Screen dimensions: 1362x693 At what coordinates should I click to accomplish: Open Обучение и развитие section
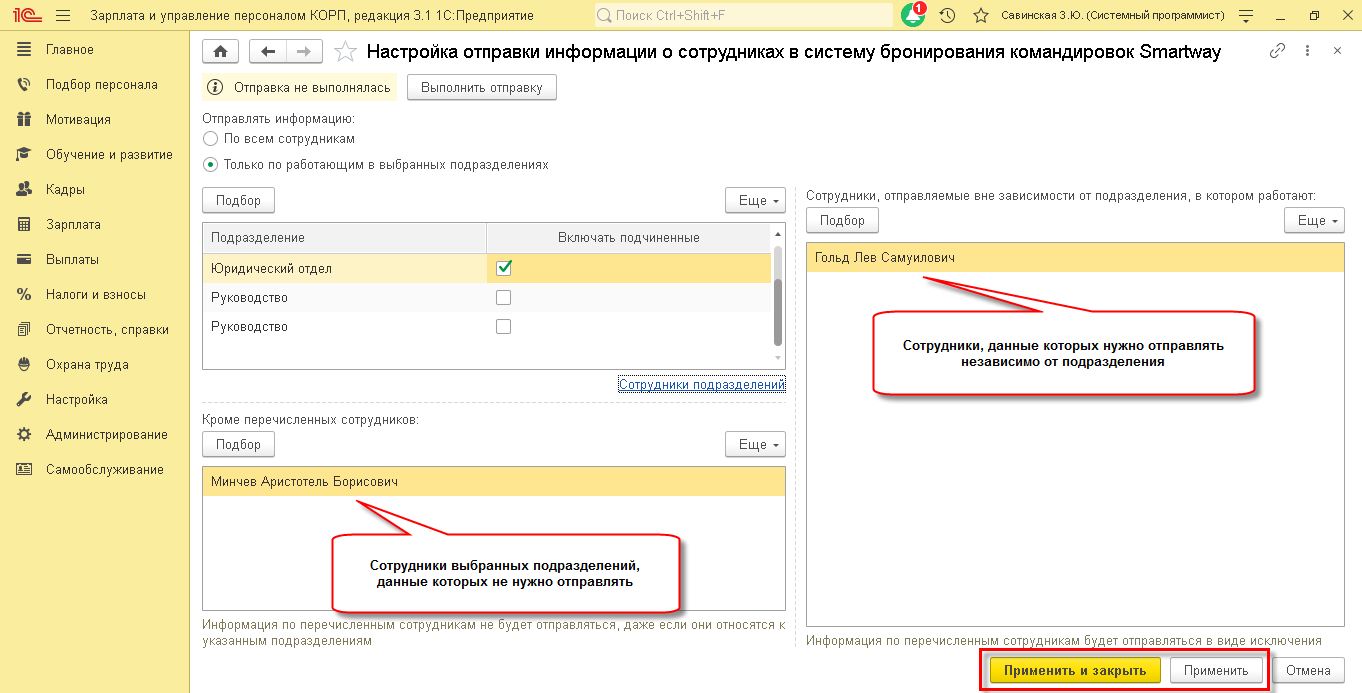click(109, 155)
